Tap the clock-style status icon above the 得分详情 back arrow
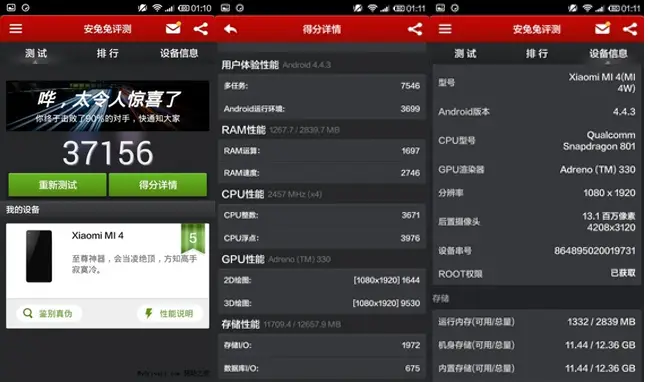The image size is (648, 382). pos(240,8)
